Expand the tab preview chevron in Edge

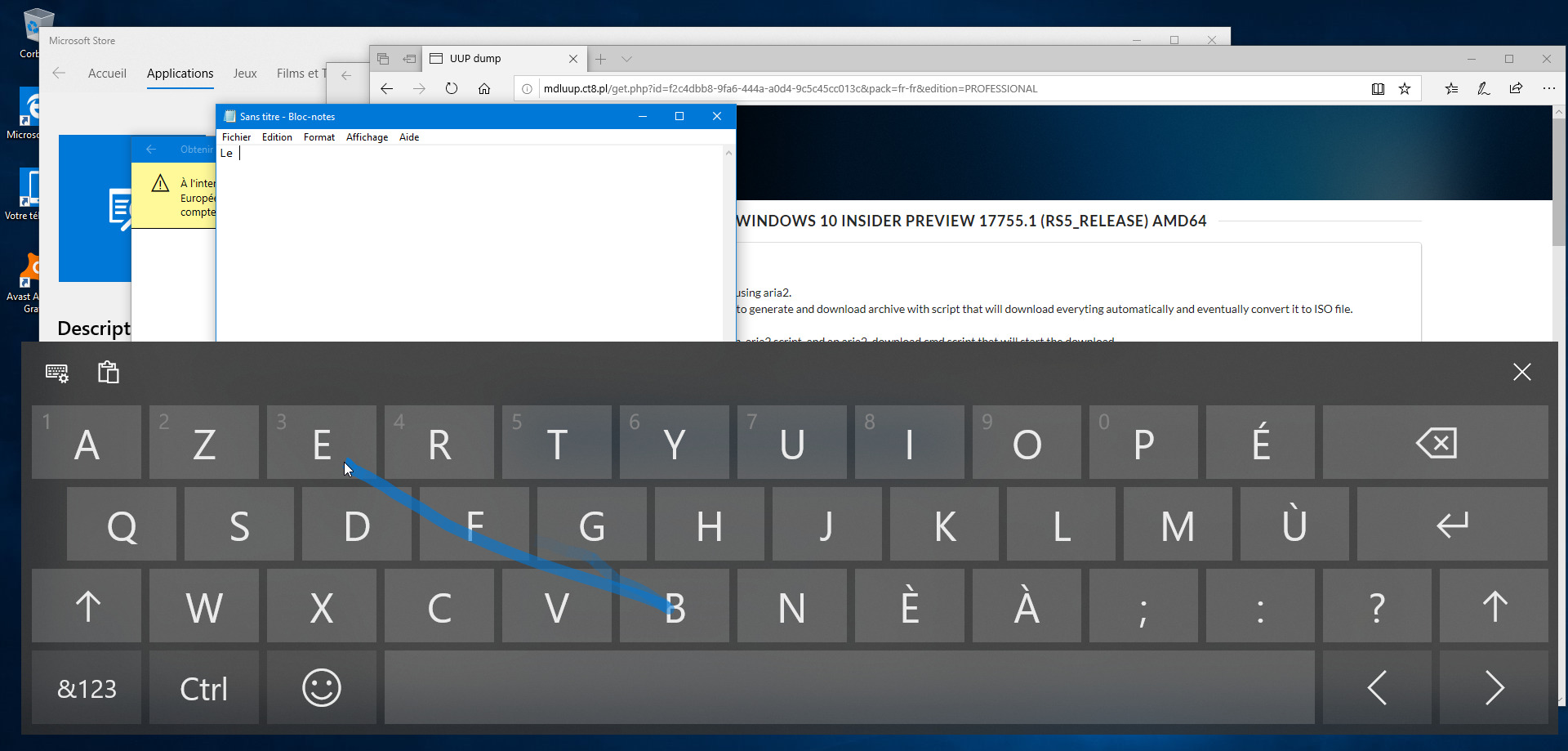[x=626, y=59]
